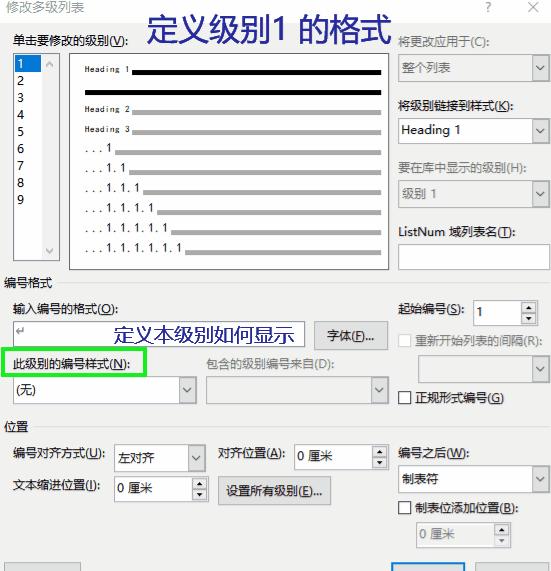
Task: Select level 7 in the level list
Action: pyautogui.click(x=28, y=166)
